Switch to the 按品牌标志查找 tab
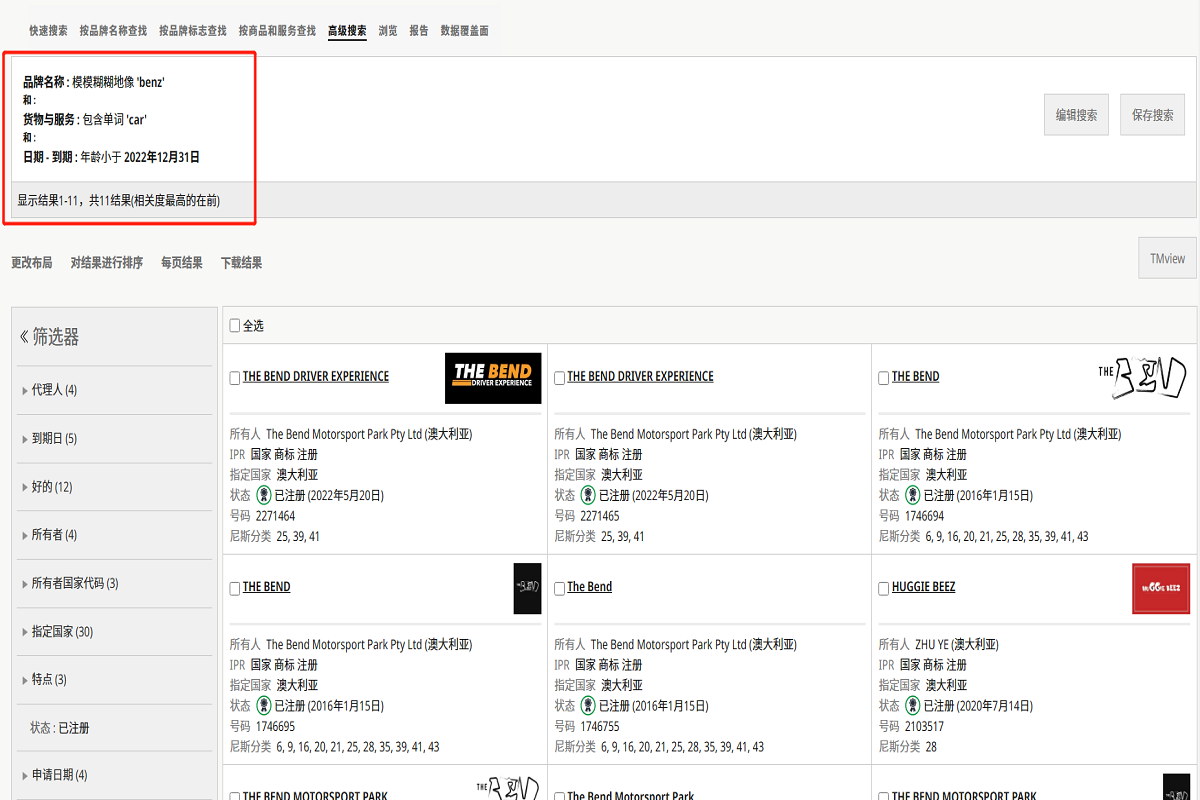Screen dimensions: 1200x800 [192, 31]
